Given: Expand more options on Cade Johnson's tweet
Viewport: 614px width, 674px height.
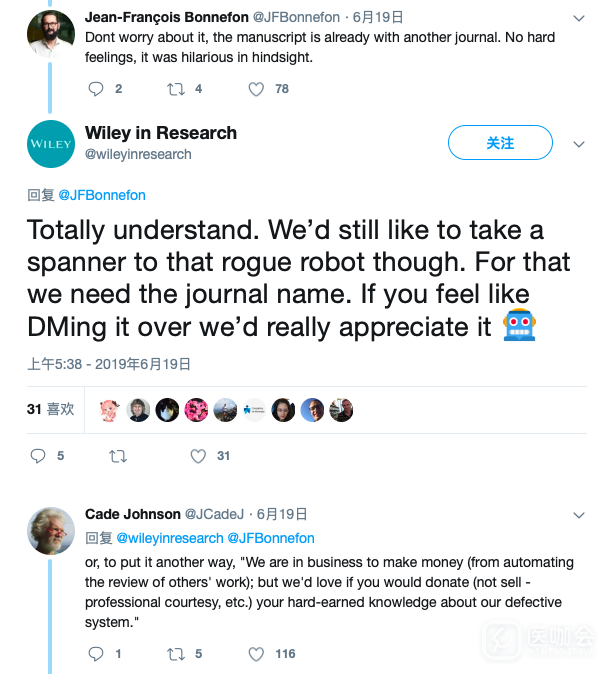Looking at the screenshot, I should (x=578, y=515).
